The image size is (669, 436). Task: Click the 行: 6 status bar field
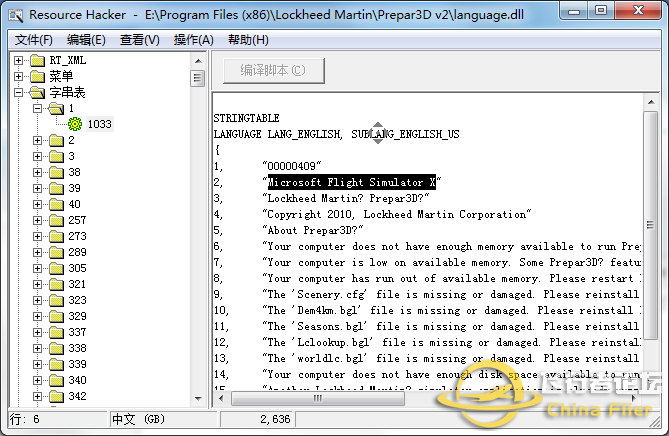58,419
